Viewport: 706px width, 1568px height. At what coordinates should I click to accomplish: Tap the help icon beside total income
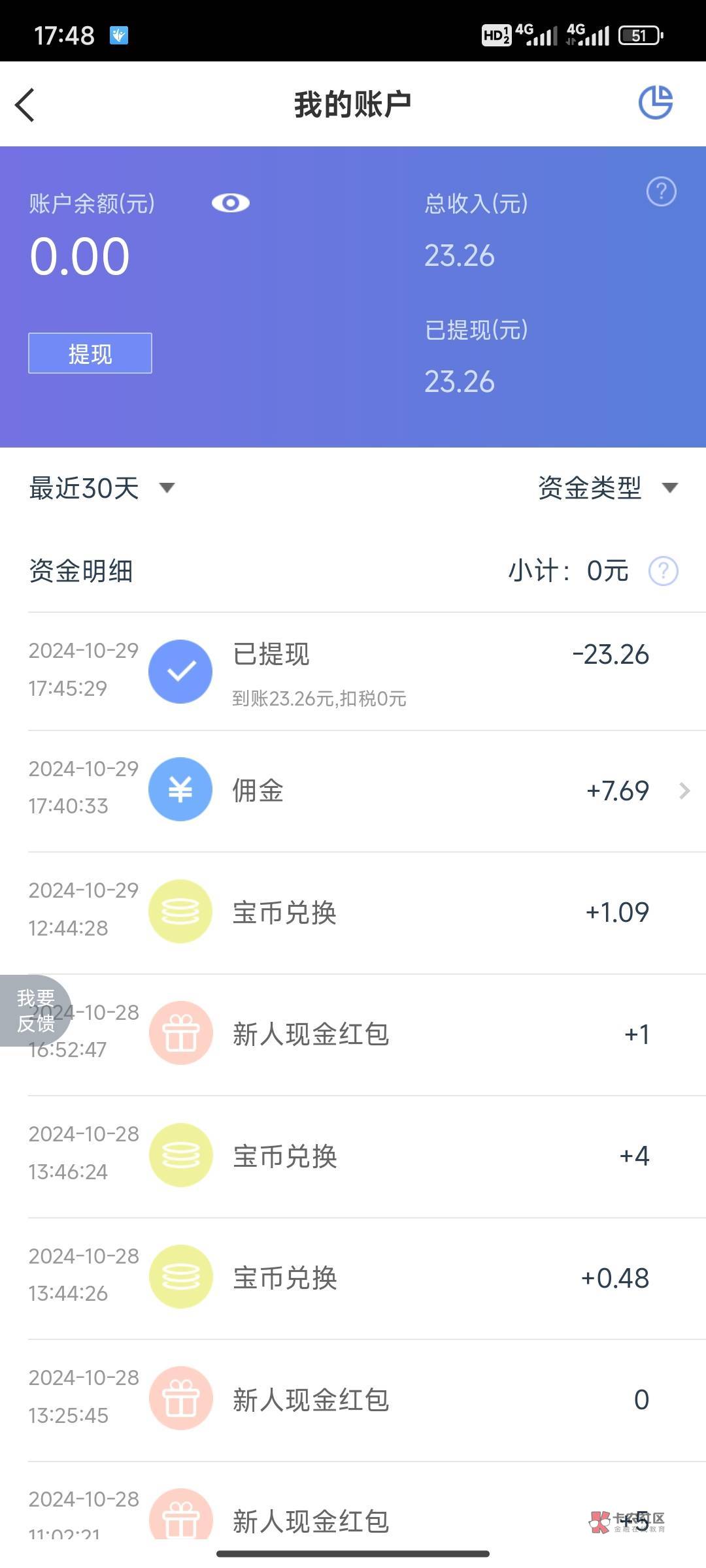pyautogui.click(x=661, y=191)
